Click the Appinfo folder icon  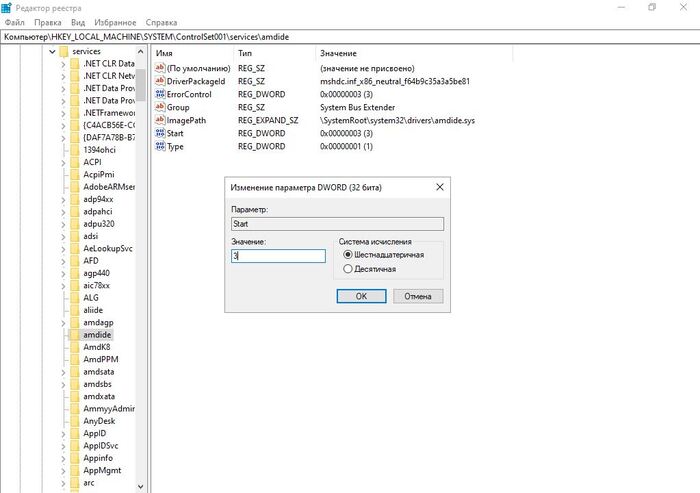[x=75, y=458]
